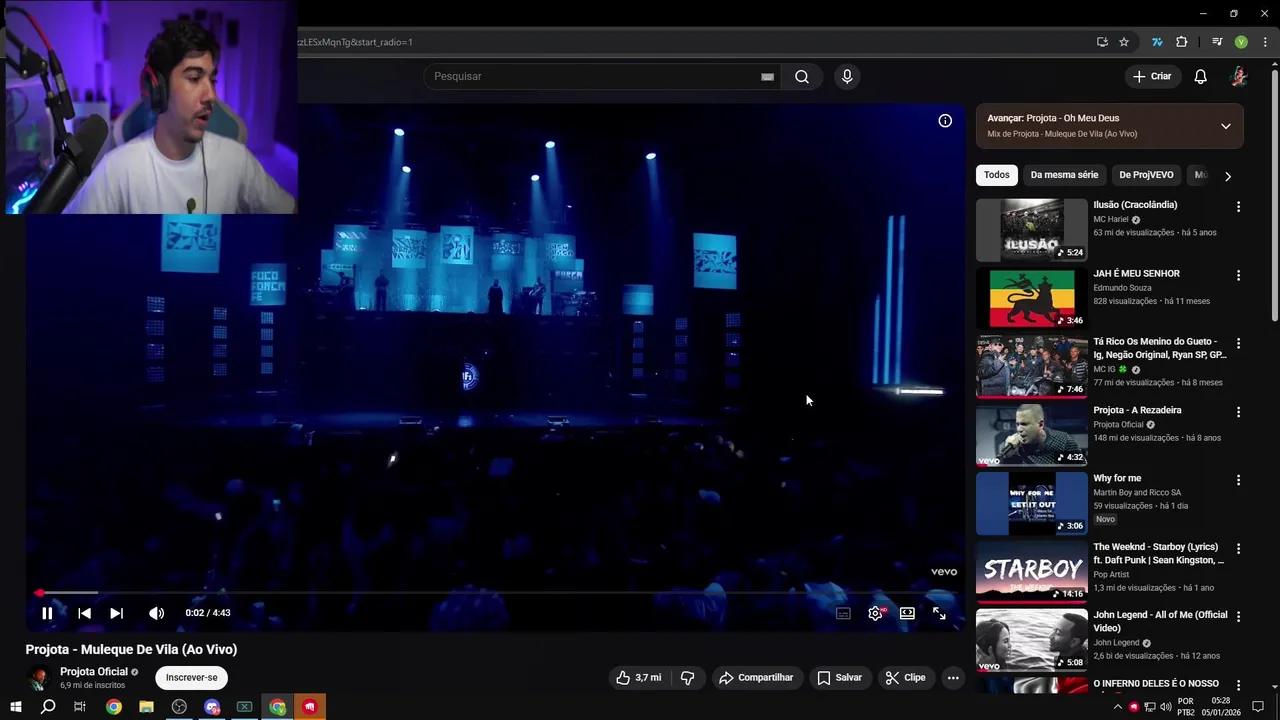The width and height of the screenshot is (1280, 720).
Task: Mute the video volume
Action: (x=156, y=613)
